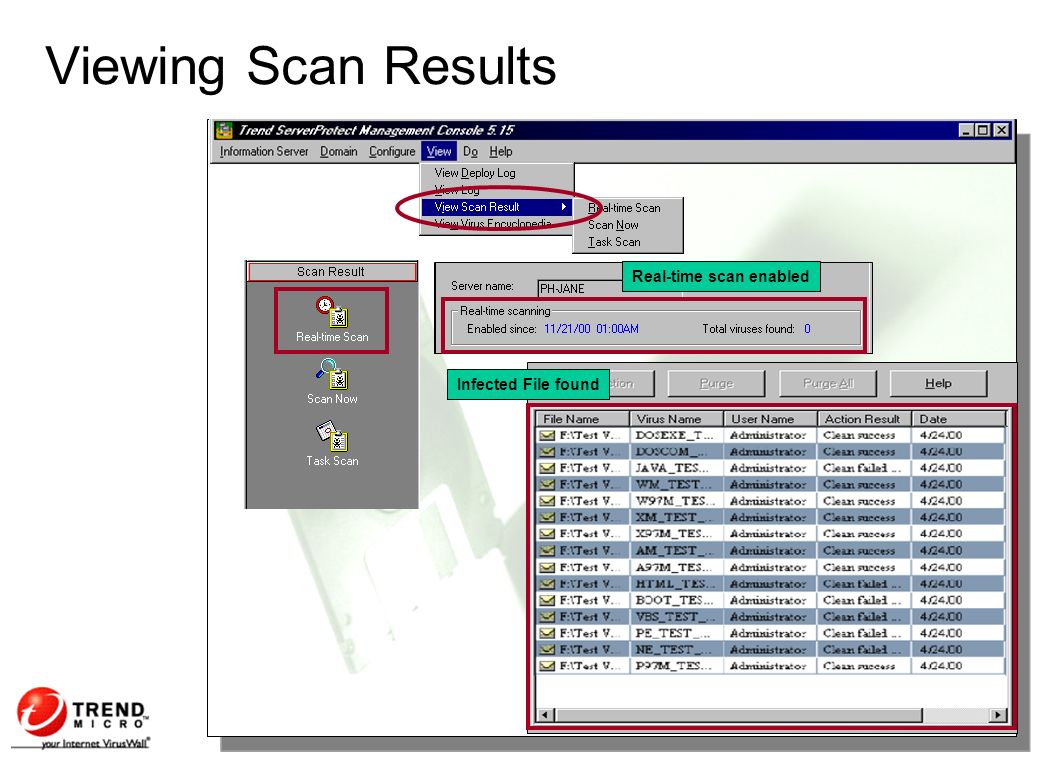Viewport: 1056px width, 768px height.
Task: Click Administrator cell in the NE_TEST_ row
Action: pyautogui.click(x=768, y=649)
